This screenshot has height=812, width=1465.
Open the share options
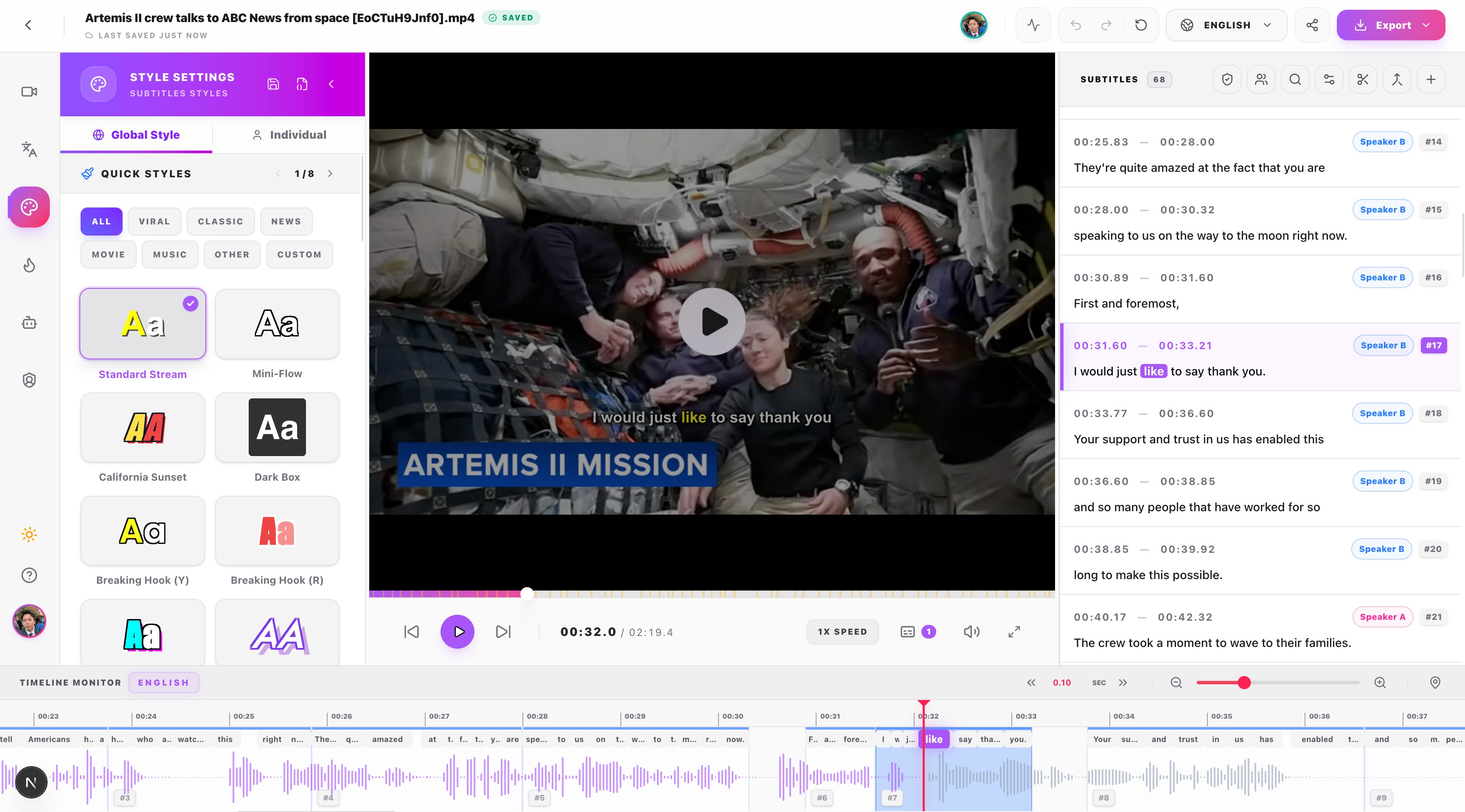(x=1312, y=25)
